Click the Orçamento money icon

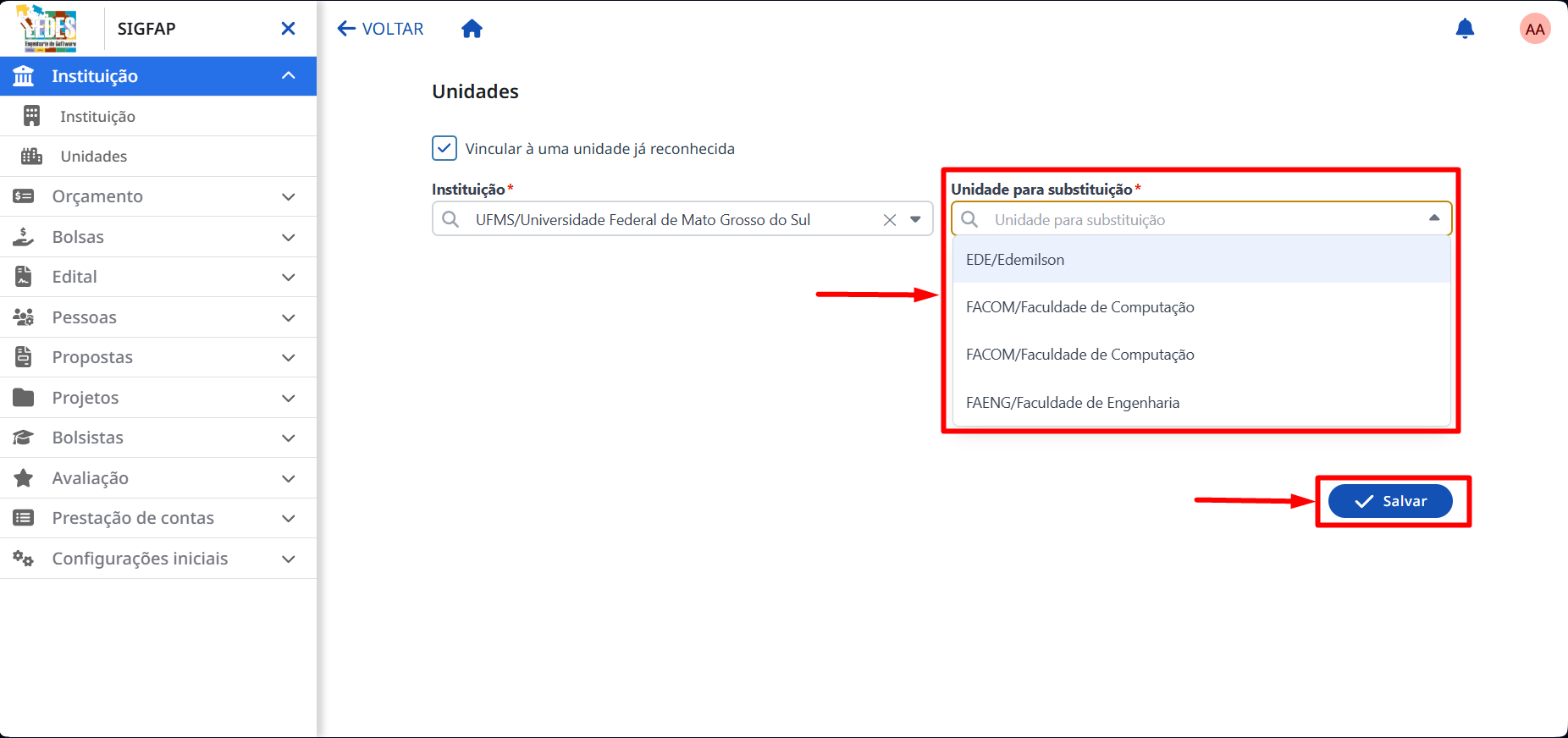tap(24, 196)
